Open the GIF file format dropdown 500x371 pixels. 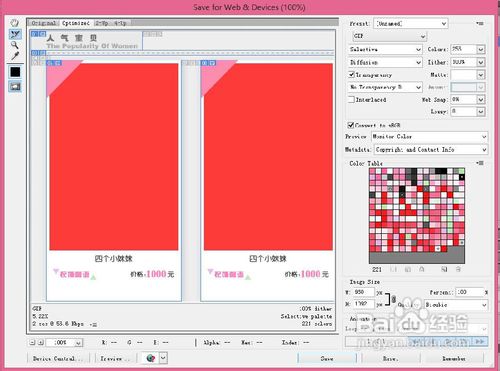click(x=389, y=36)
